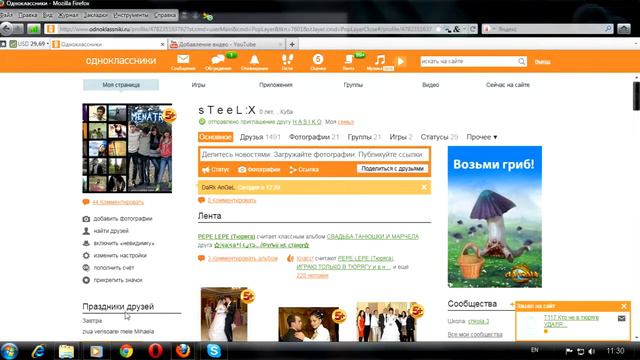Click the Статус megaphone option
The width and height of the screenshot is (640, 360).
point(216,169)
